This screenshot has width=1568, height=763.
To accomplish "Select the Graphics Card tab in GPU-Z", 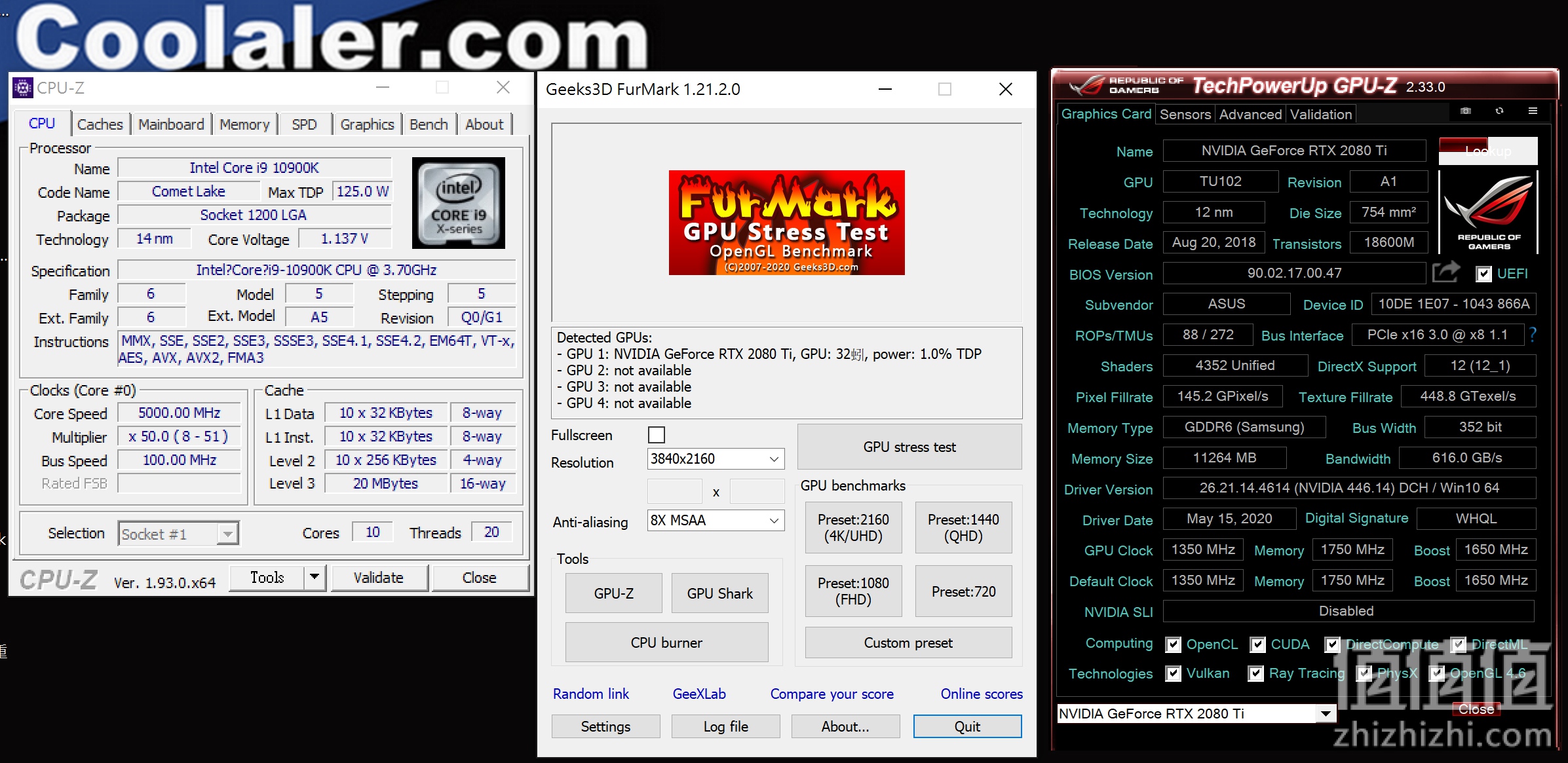I will (1106, 114).
